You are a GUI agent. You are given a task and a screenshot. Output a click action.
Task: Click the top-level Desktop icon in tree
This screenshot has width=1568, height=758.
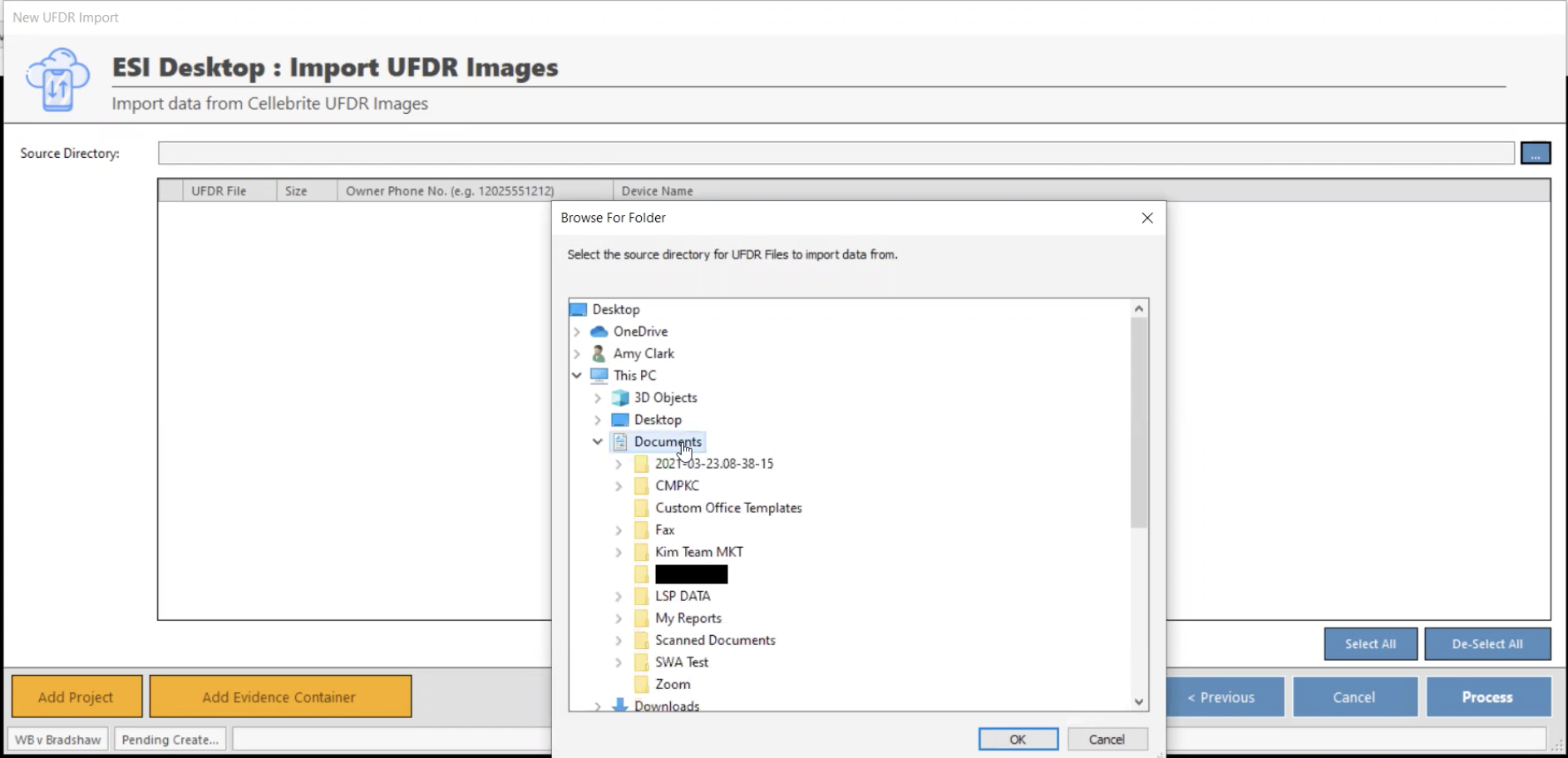pos(579,310)
